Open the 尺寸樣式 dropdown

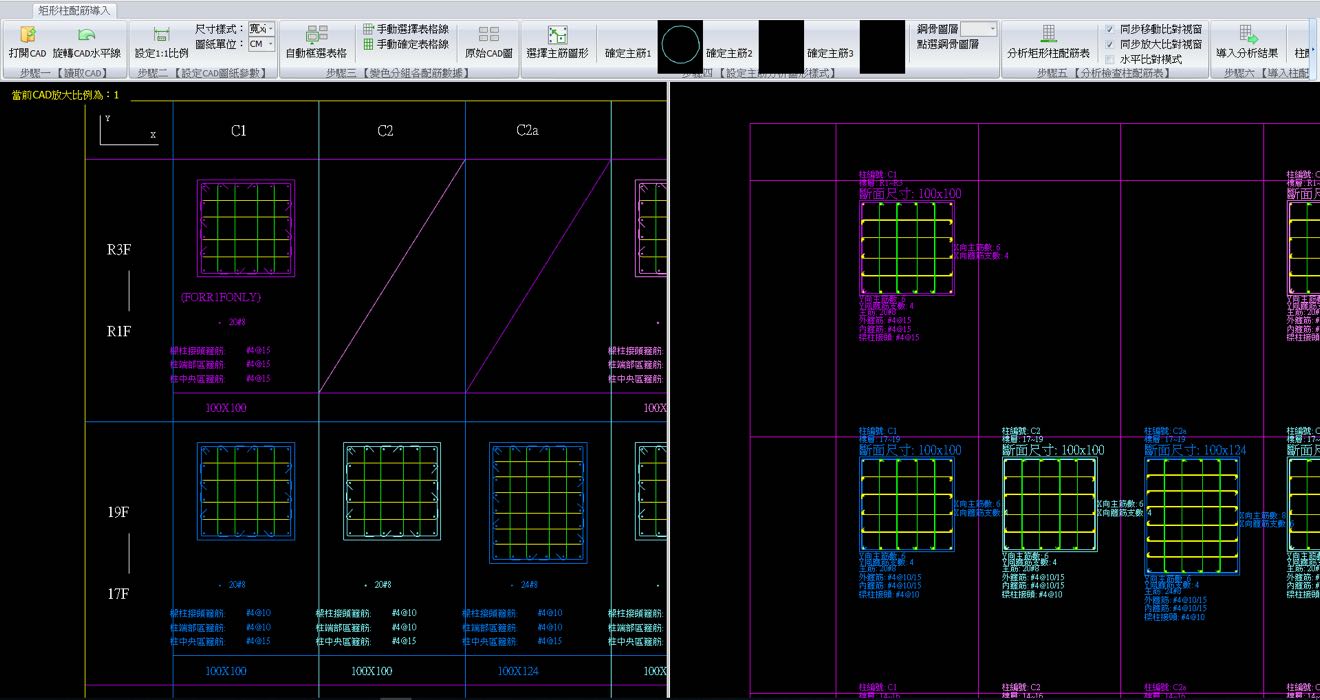coord(261,30)
